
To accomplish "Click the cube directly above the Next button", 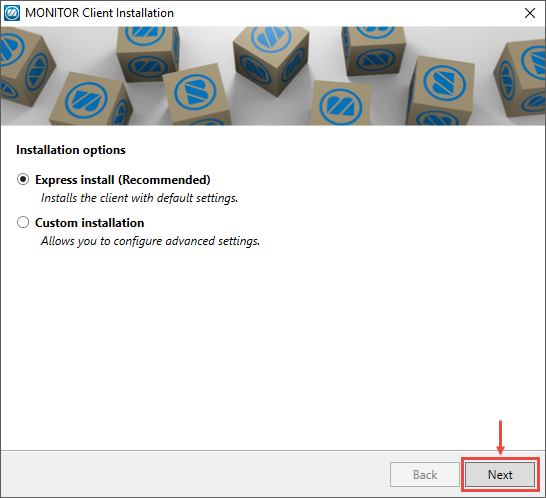I will point(440,92).
